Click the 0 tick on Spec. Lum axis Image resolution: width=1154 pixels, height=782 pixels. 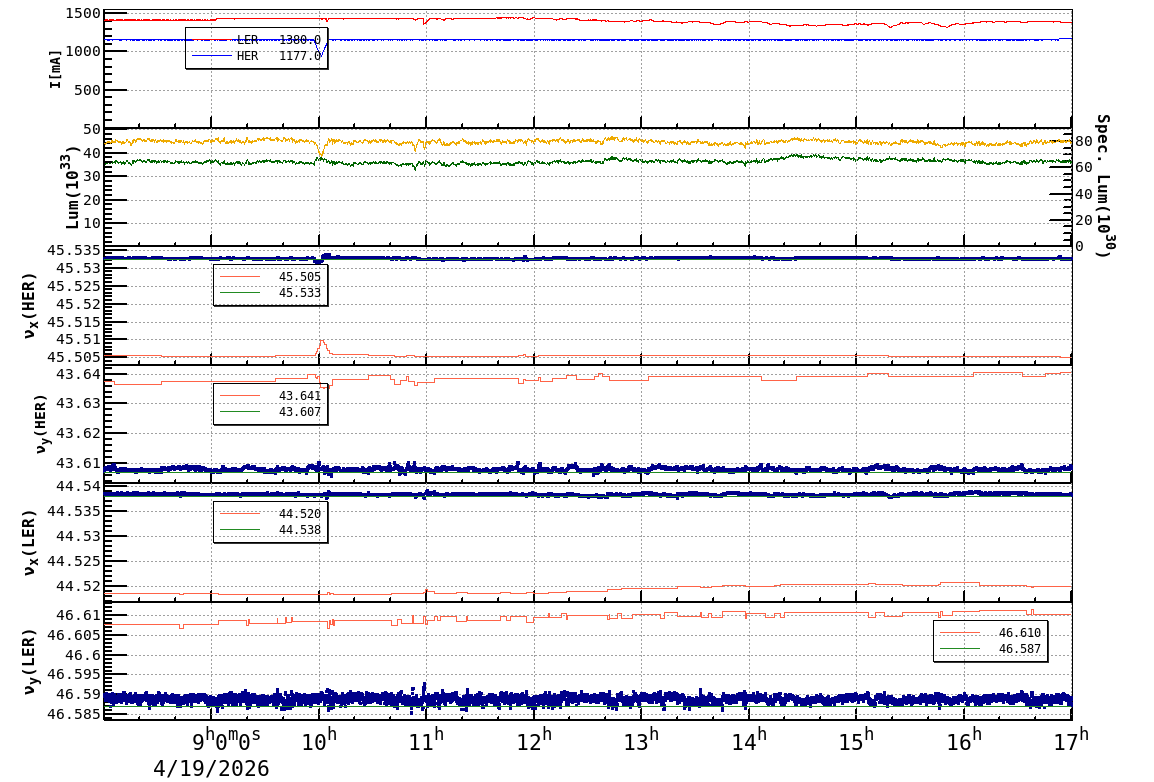(x=1080, y=246)
